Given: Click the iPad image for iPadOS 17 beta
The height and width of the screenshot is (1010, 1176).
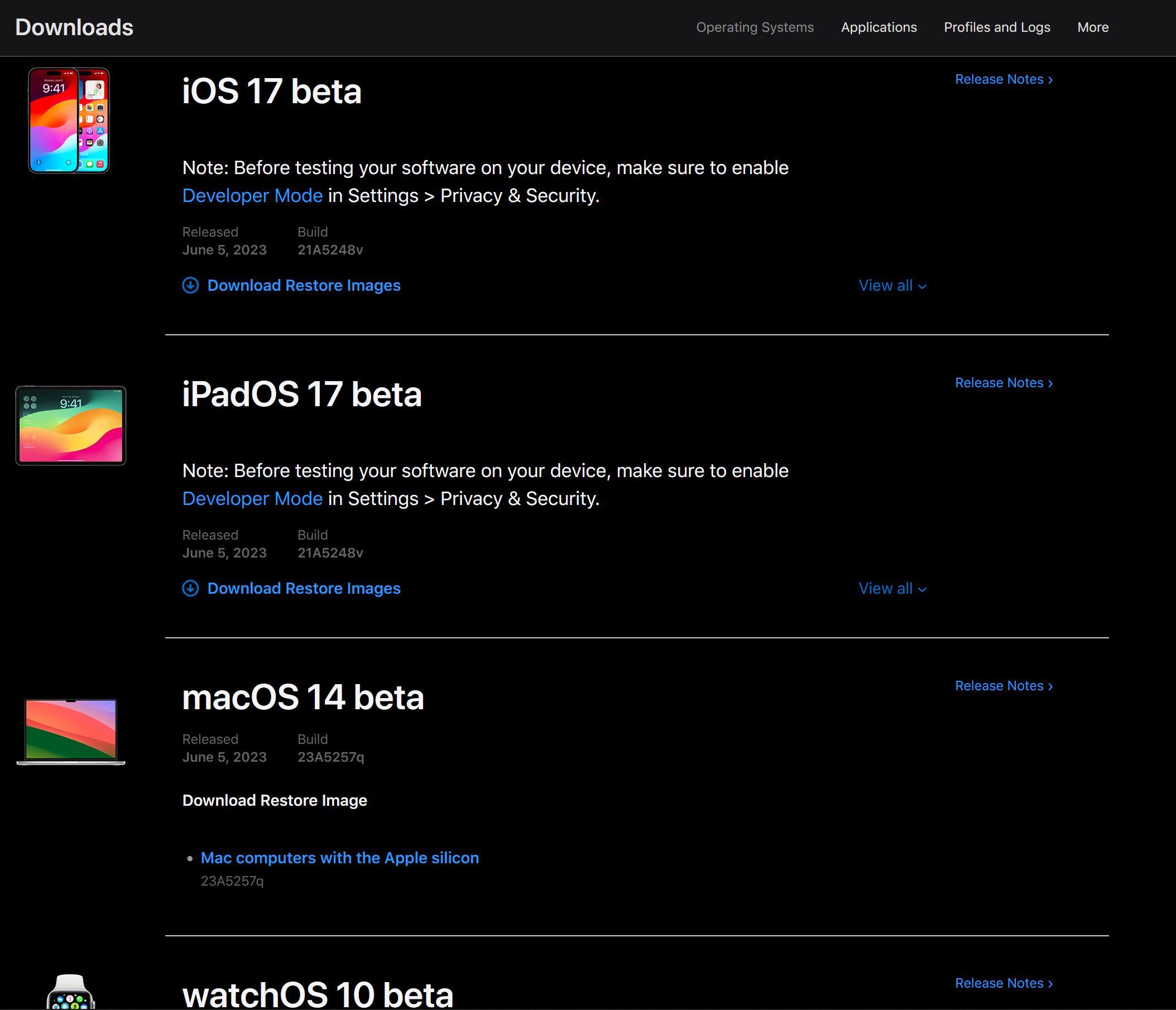Looking at the screenshot, I should coord(71,426).
